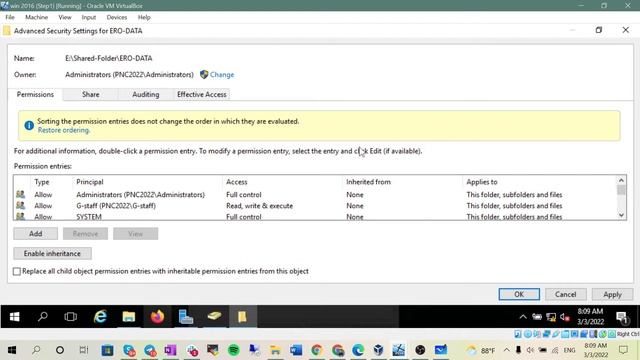Image resolution: width=640 pixels, height=360 pixels.
Task: Click the host ENG language indicator
Action: pyautogui.click(x=569, y=350)
